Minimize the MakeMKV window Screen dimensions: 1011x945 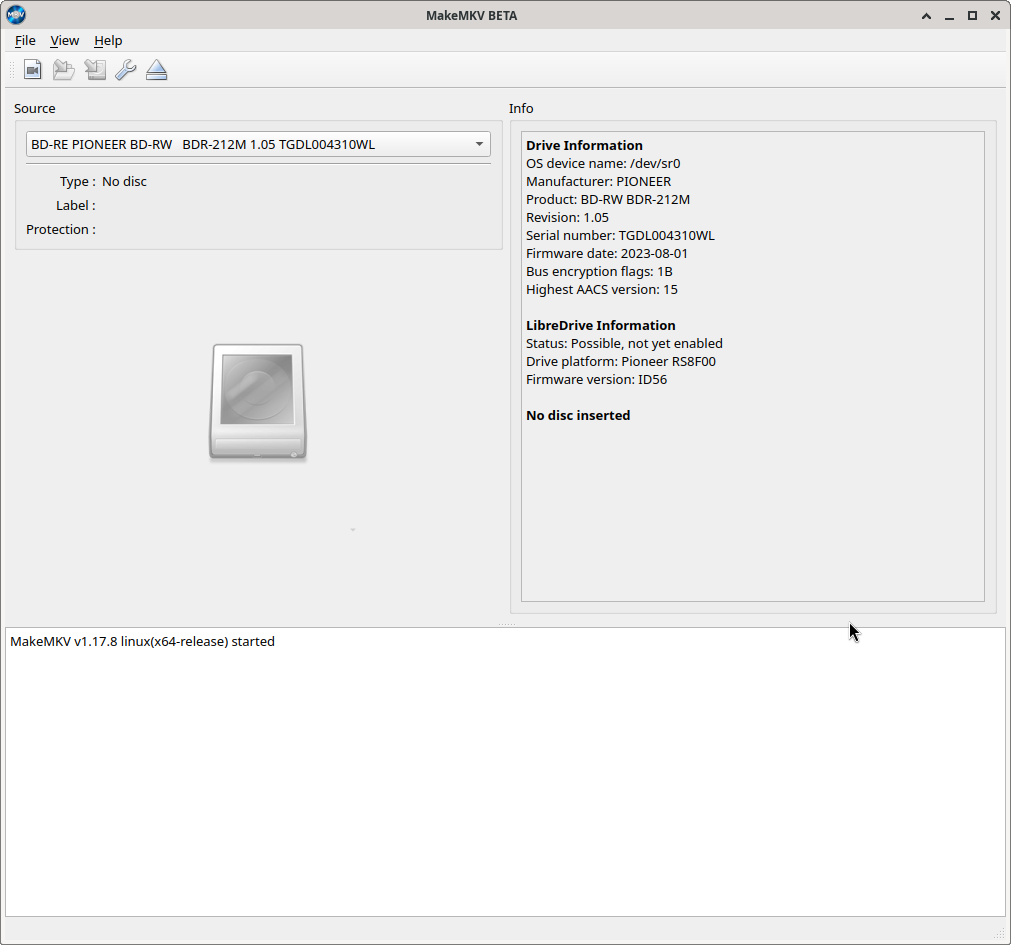(x=949, y=15)
